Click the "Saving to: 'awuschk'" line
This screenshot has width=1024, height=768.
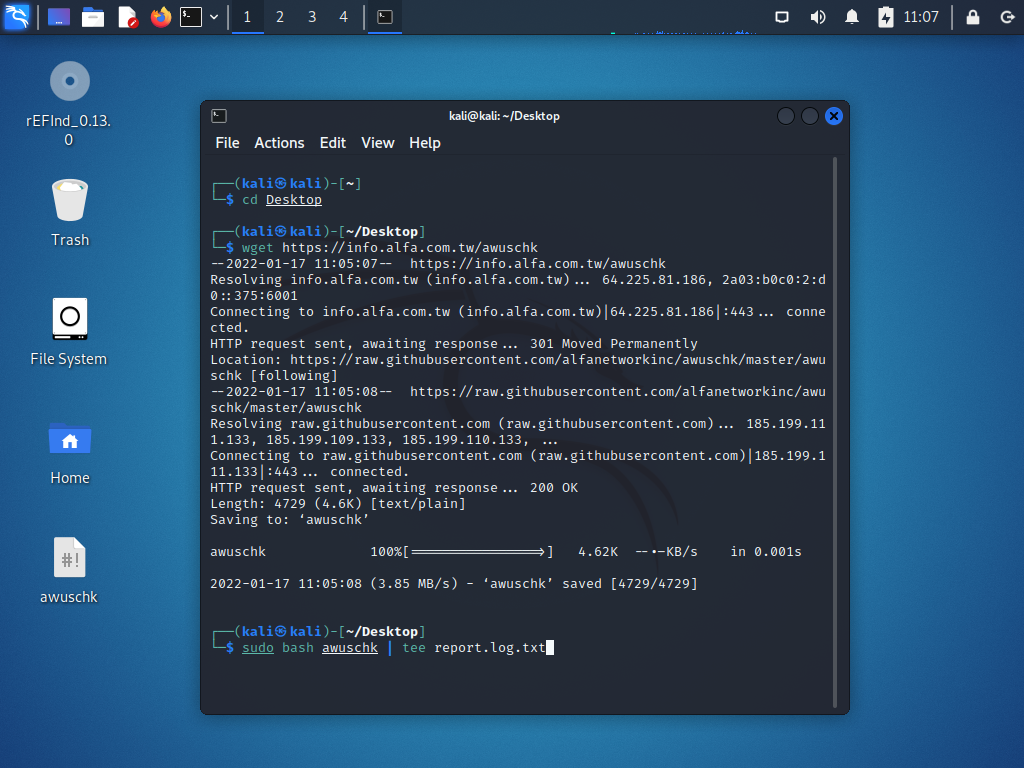click(x=290, y=520)
